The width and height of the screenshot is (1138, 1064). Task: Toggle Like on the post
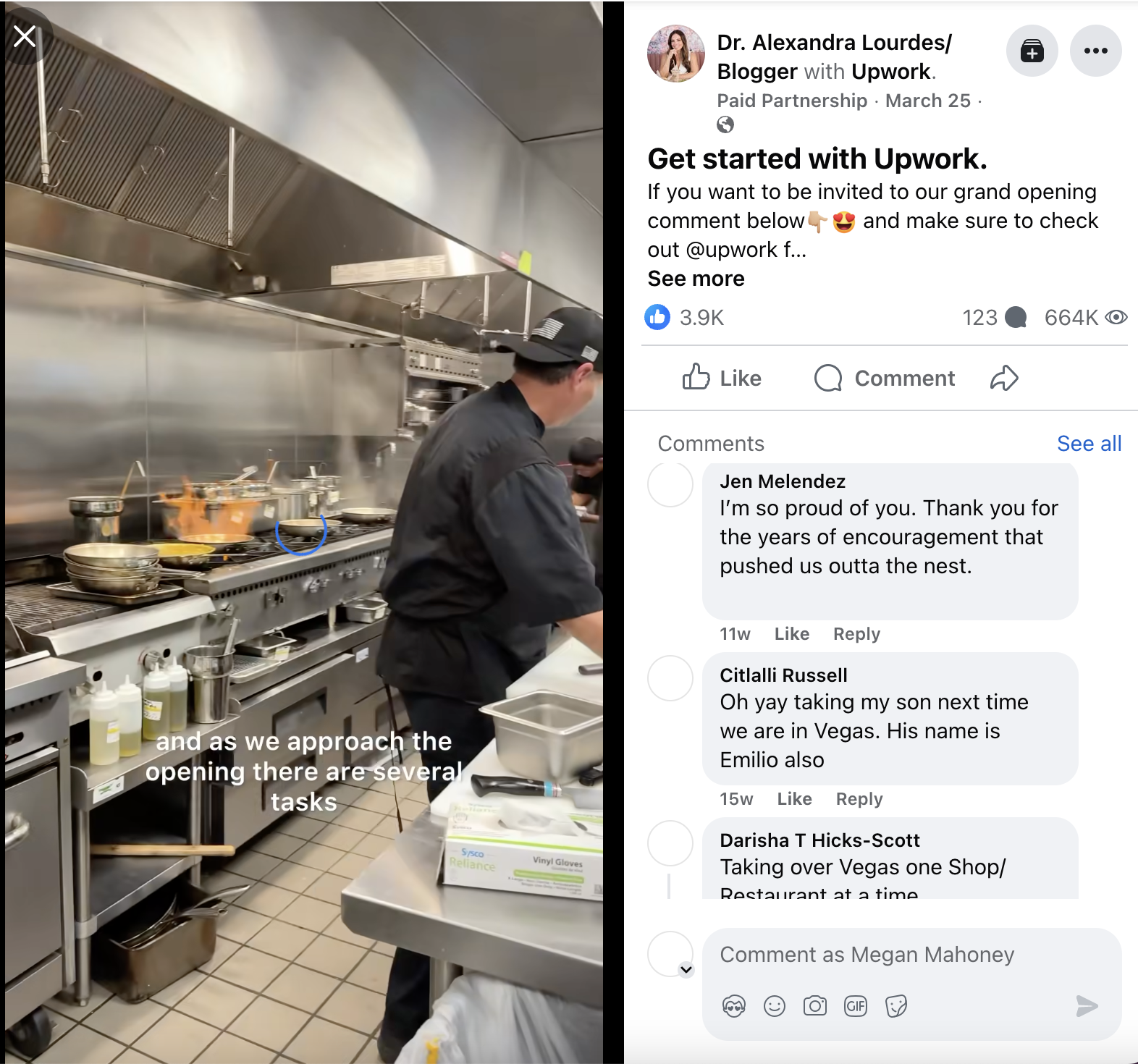point(722,378)
